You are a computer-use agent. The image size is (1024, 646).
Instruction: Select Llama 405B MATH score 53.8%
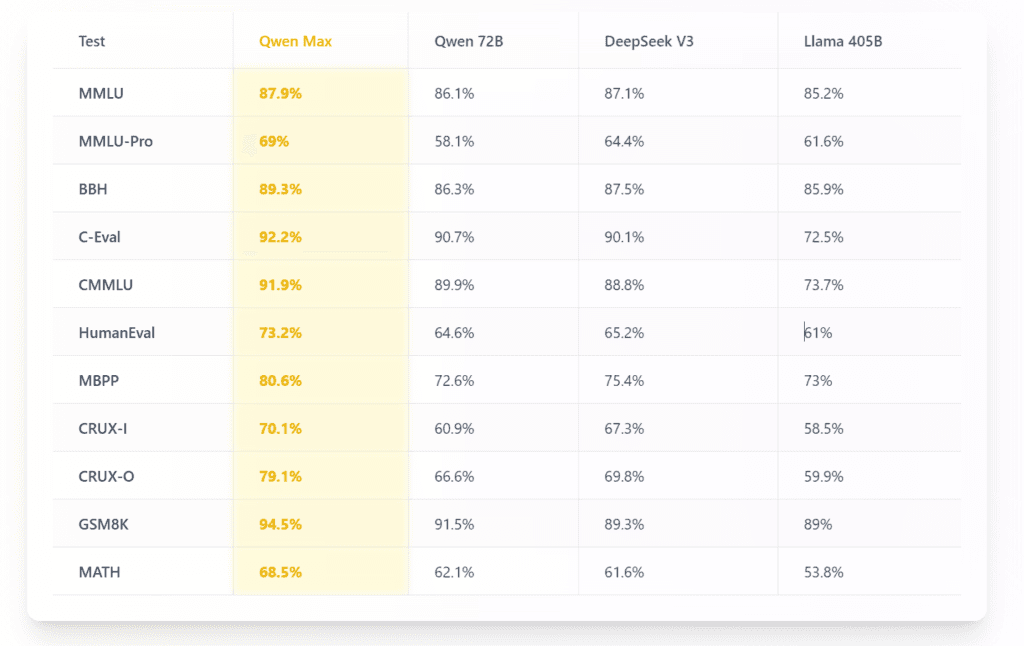tap(823, 572)
